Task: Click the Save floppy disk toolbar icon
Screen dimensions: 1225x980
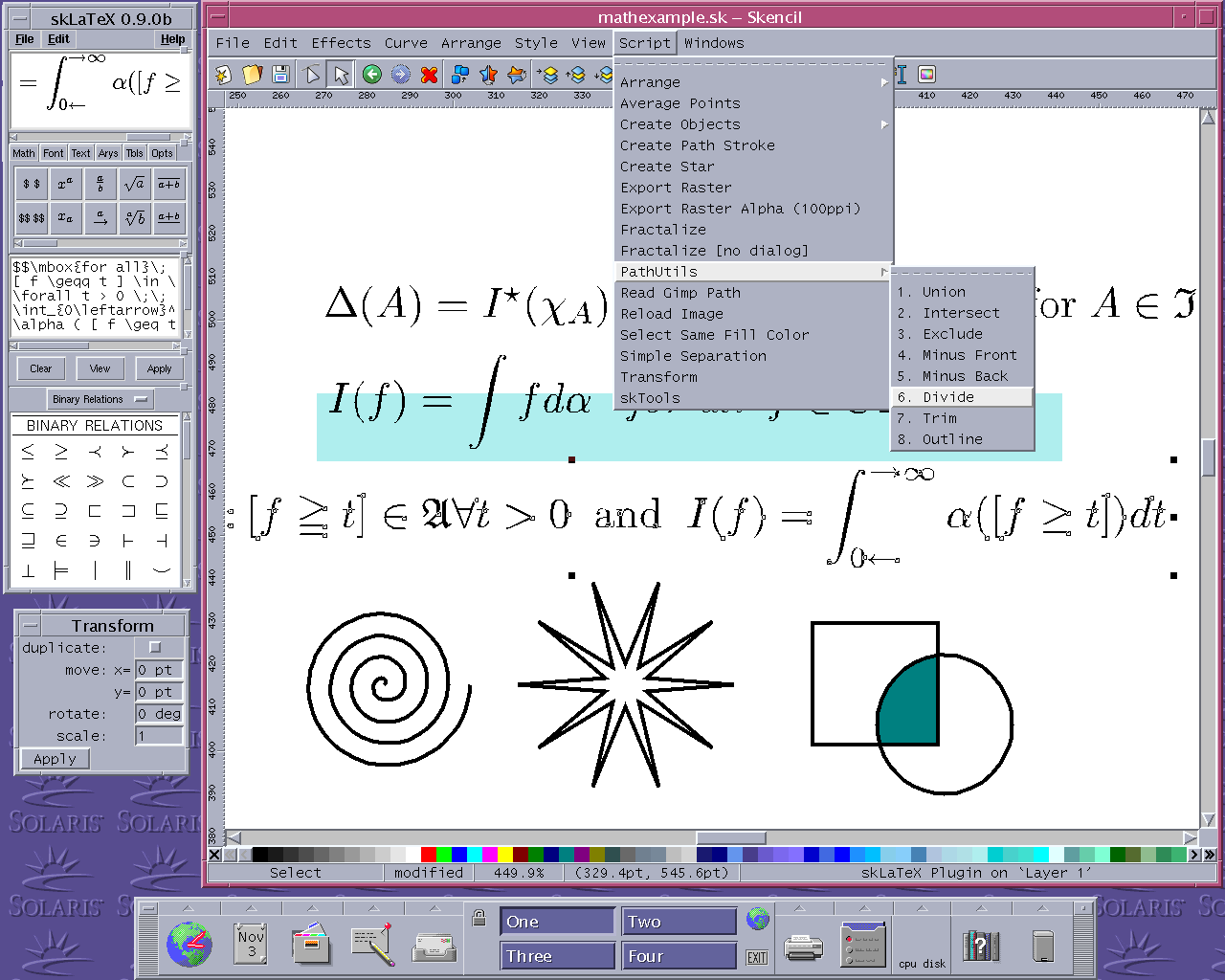Action: click(280, 75)
